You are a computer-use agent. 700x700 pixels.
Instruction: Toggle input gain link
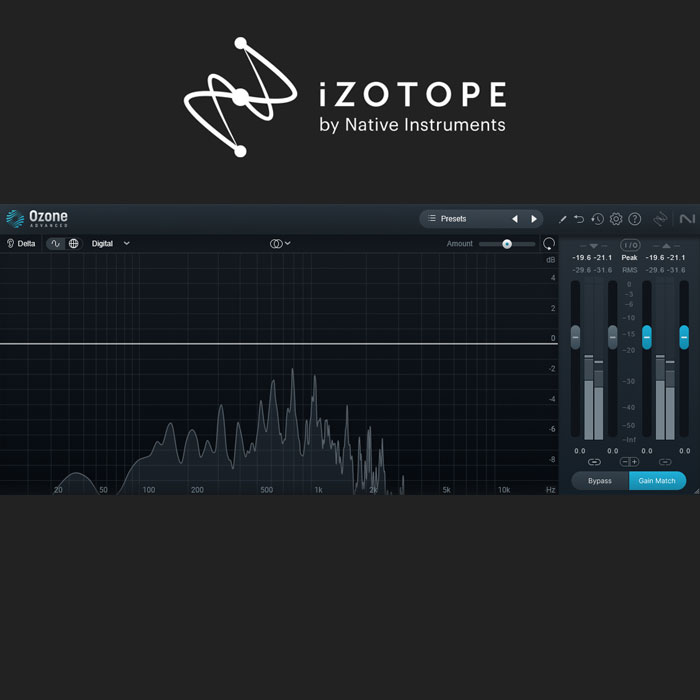594,462
